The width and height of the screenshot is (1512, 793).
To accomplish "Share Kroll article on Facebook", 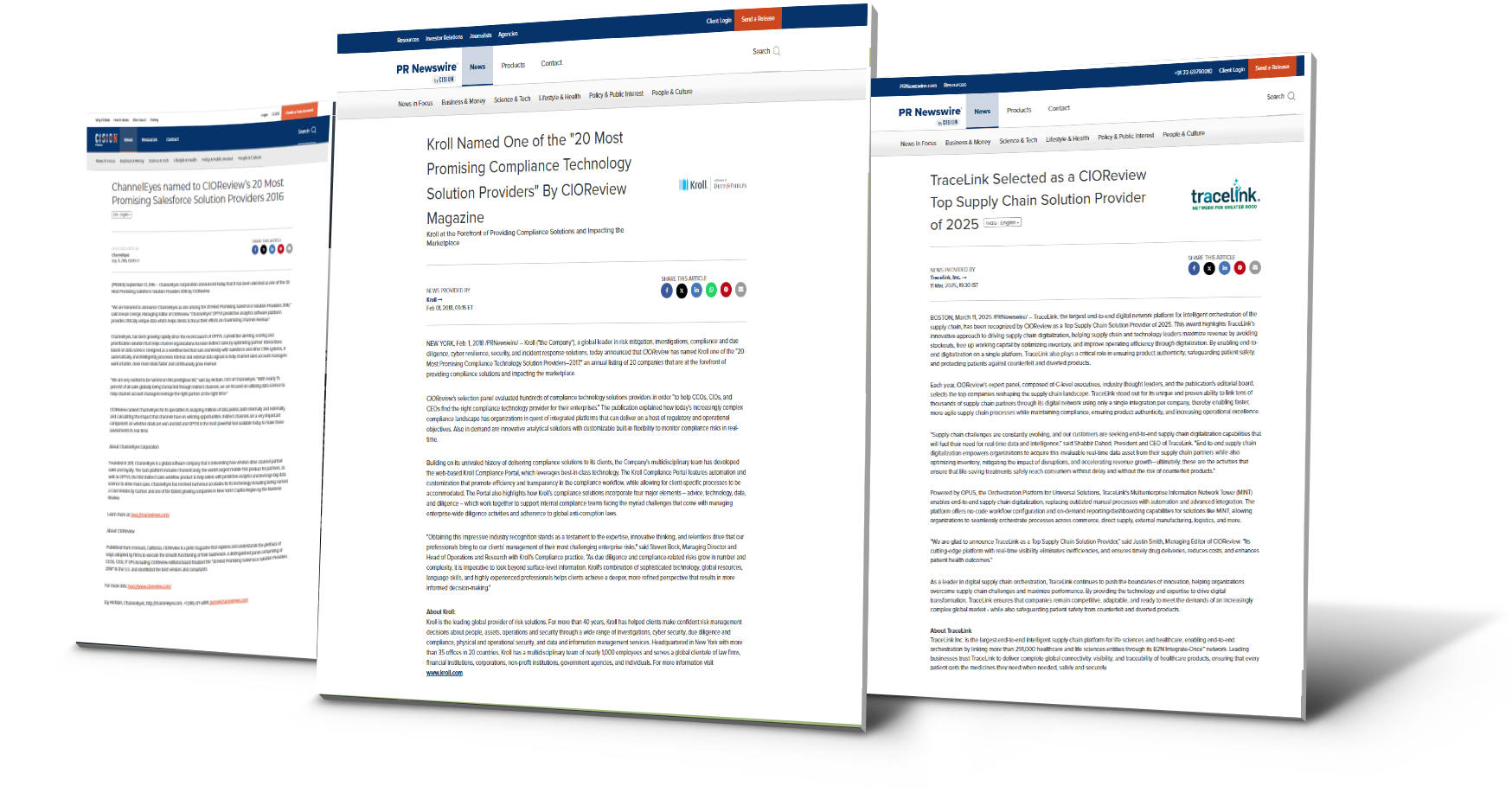I will (x=667, y=291).
